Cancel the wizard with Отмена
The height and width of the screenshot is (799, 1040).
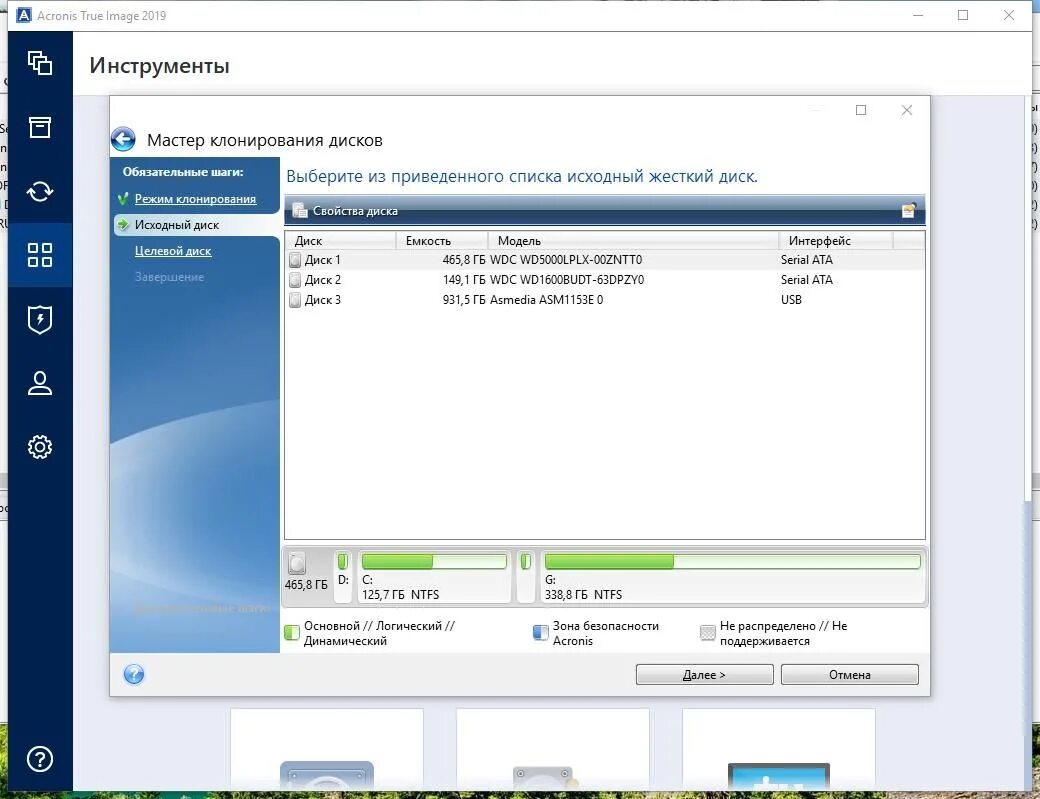(849, 674)
